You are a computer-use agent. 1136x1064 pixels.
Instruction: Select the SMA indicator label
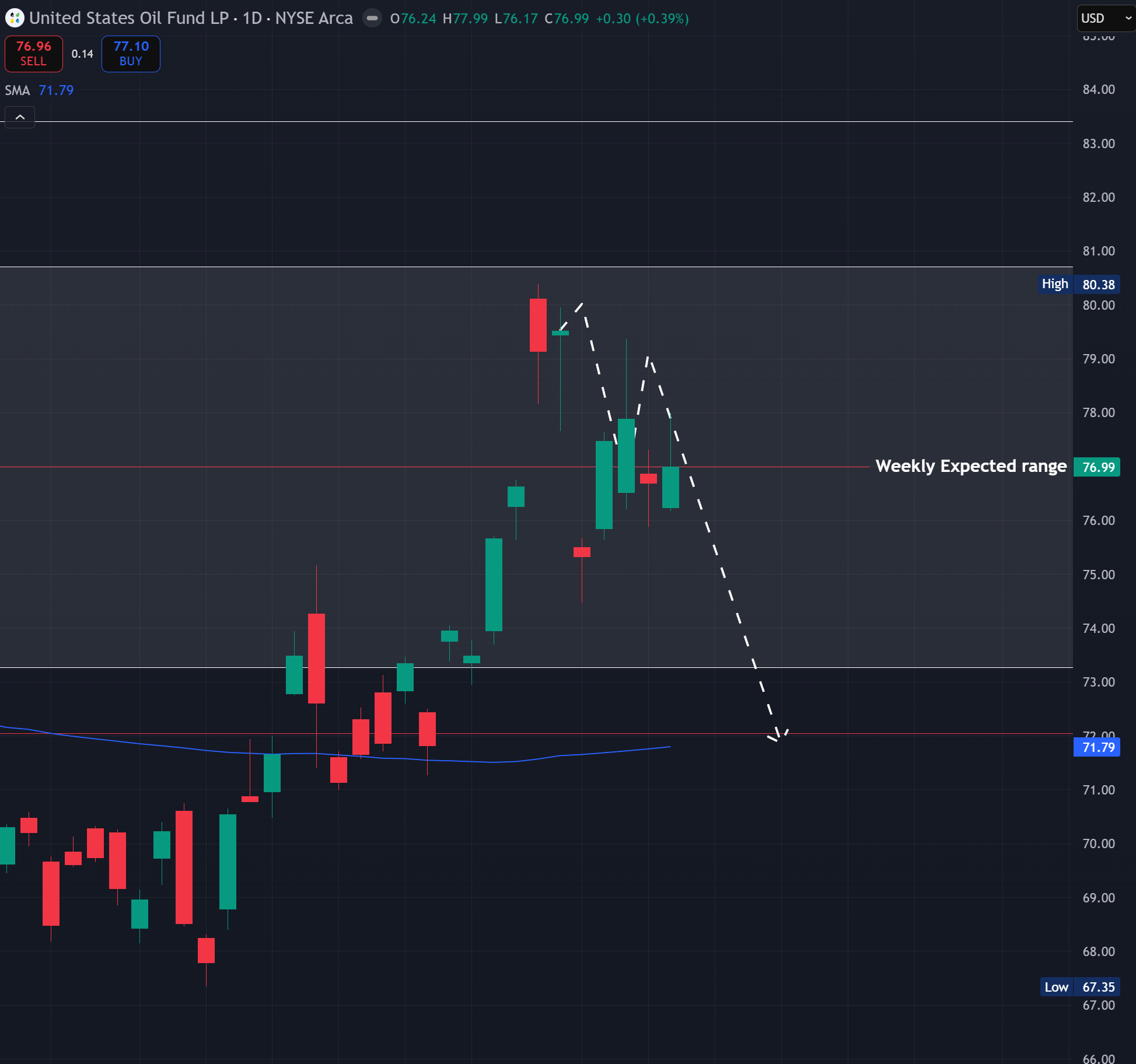tap(18, 90)
